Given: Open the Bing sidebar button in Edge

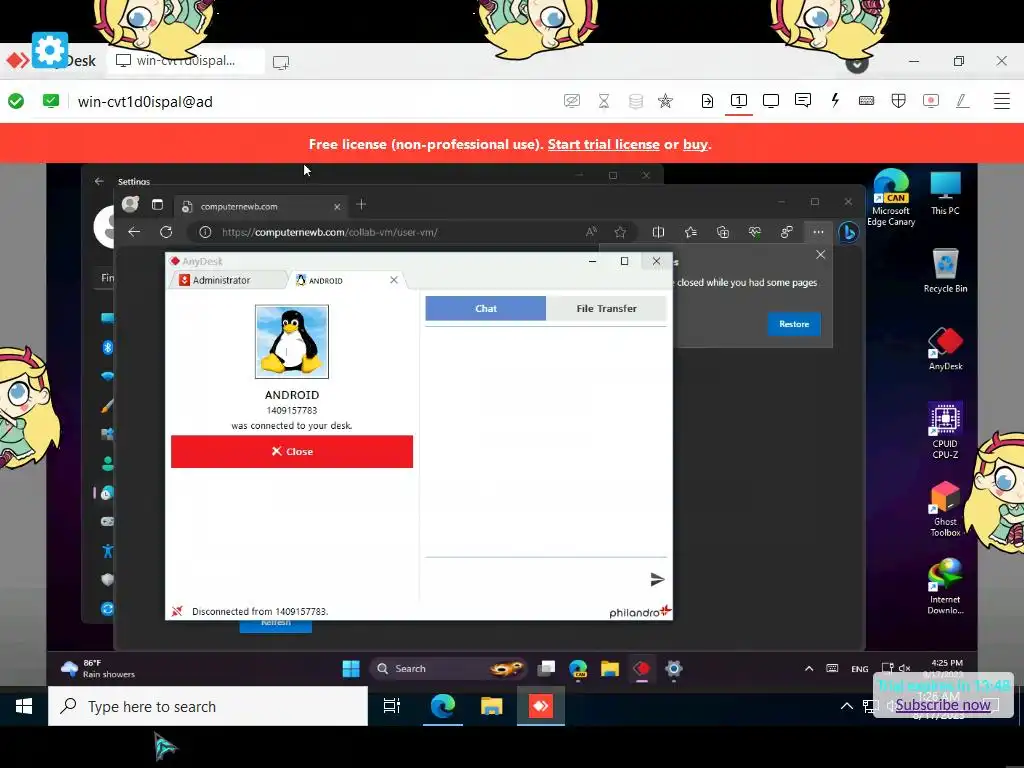Looking at the screenshot, I should 848,232.
